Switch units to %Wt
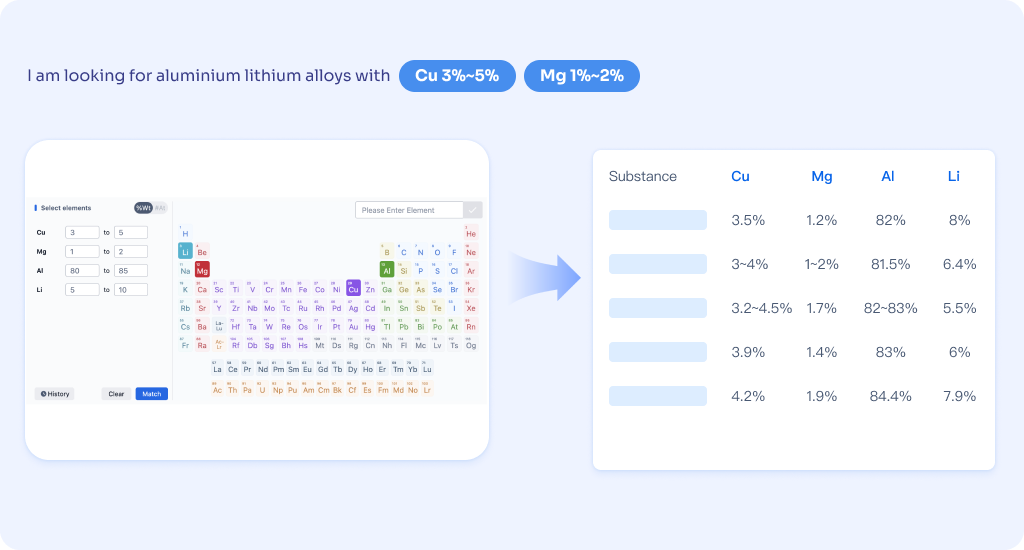This screenshot has width=1024, height=550. (x=144, y=208)
